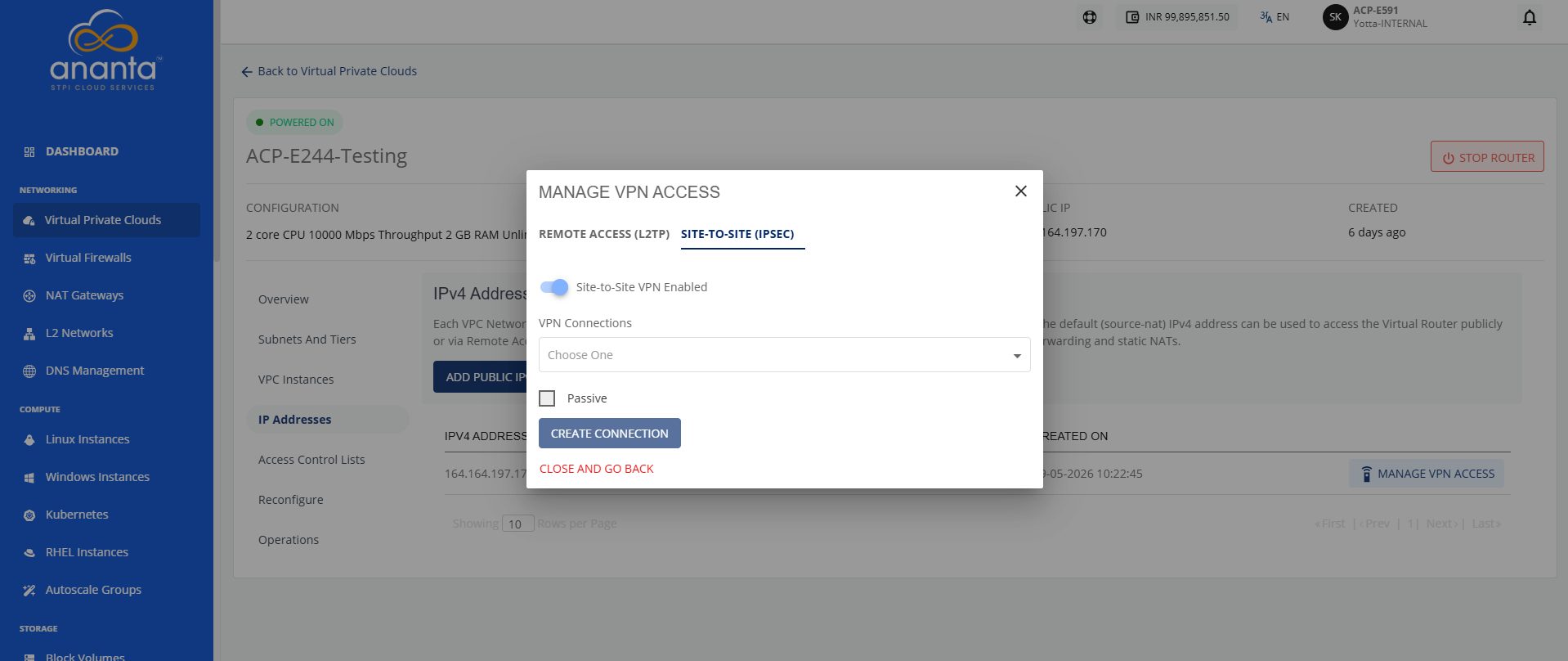1568x661 pixels.
Task: Click the INR balance amount
Action: click(x=1187, y=17)
